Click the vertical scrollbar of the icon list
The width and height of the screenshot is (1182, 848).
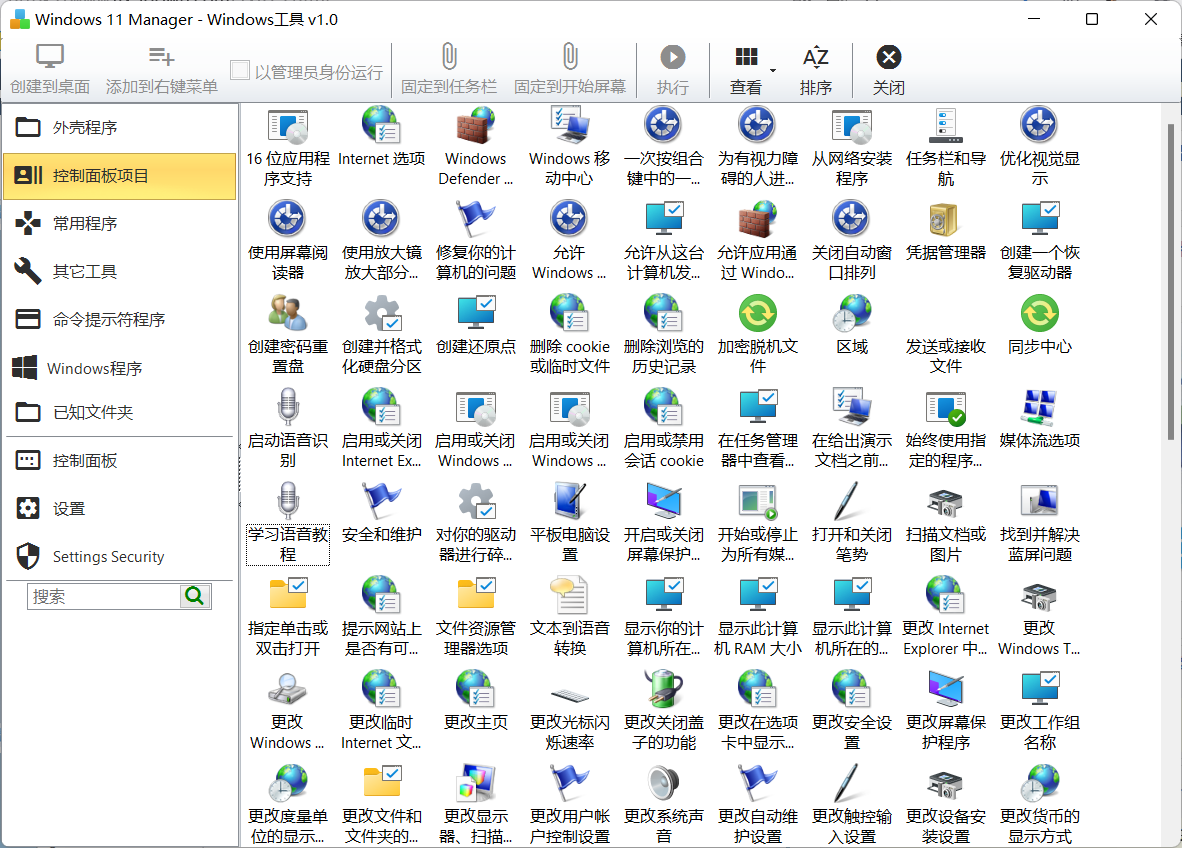1170,282
